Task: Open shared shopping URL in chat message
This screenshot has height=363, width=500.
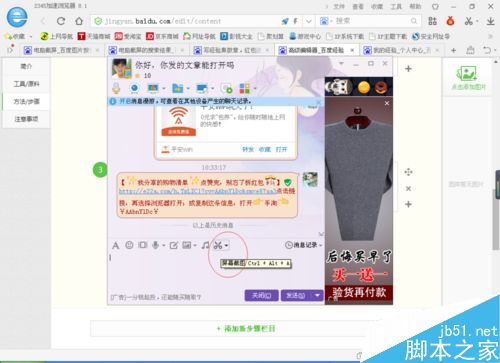Action: click(x=198, y=191)
